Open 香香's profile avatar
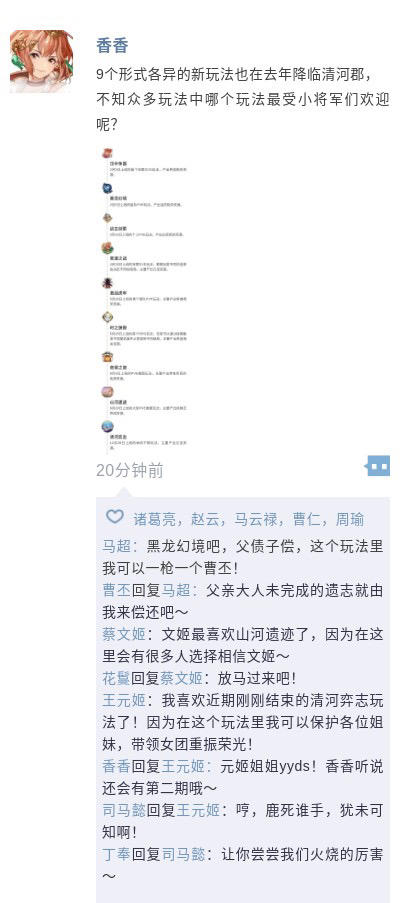Viewport: 400px width, 903px height. coord(41,61)
